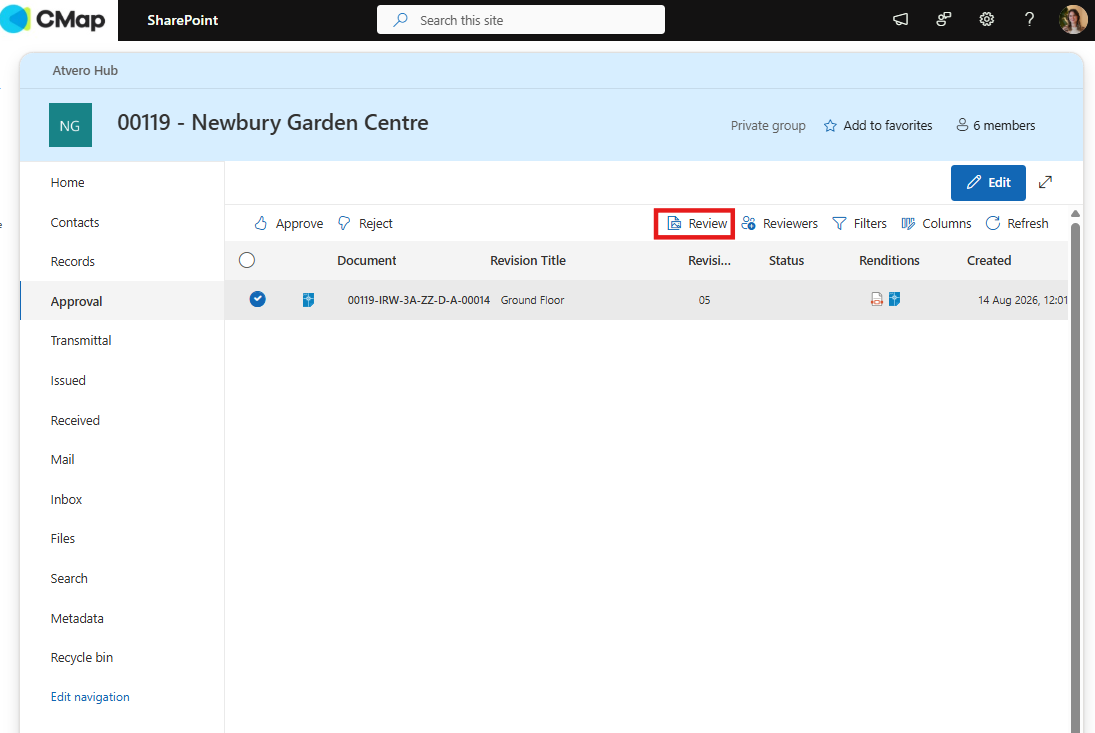
Task: Open the Columns chooser
Action: (936, 223)
